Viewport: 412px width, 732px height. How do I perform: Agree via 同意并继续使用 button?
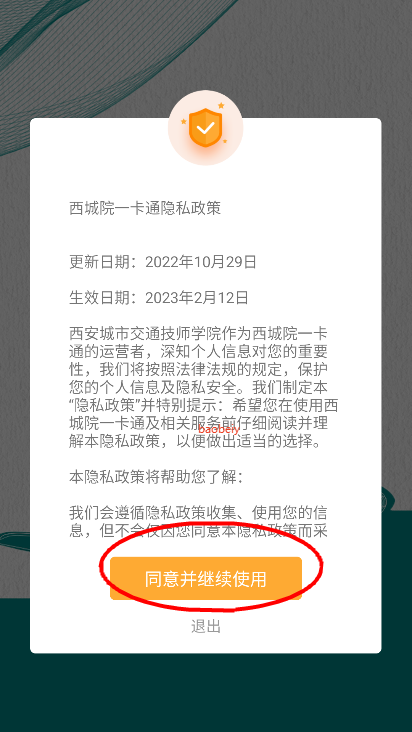point(206,578)
